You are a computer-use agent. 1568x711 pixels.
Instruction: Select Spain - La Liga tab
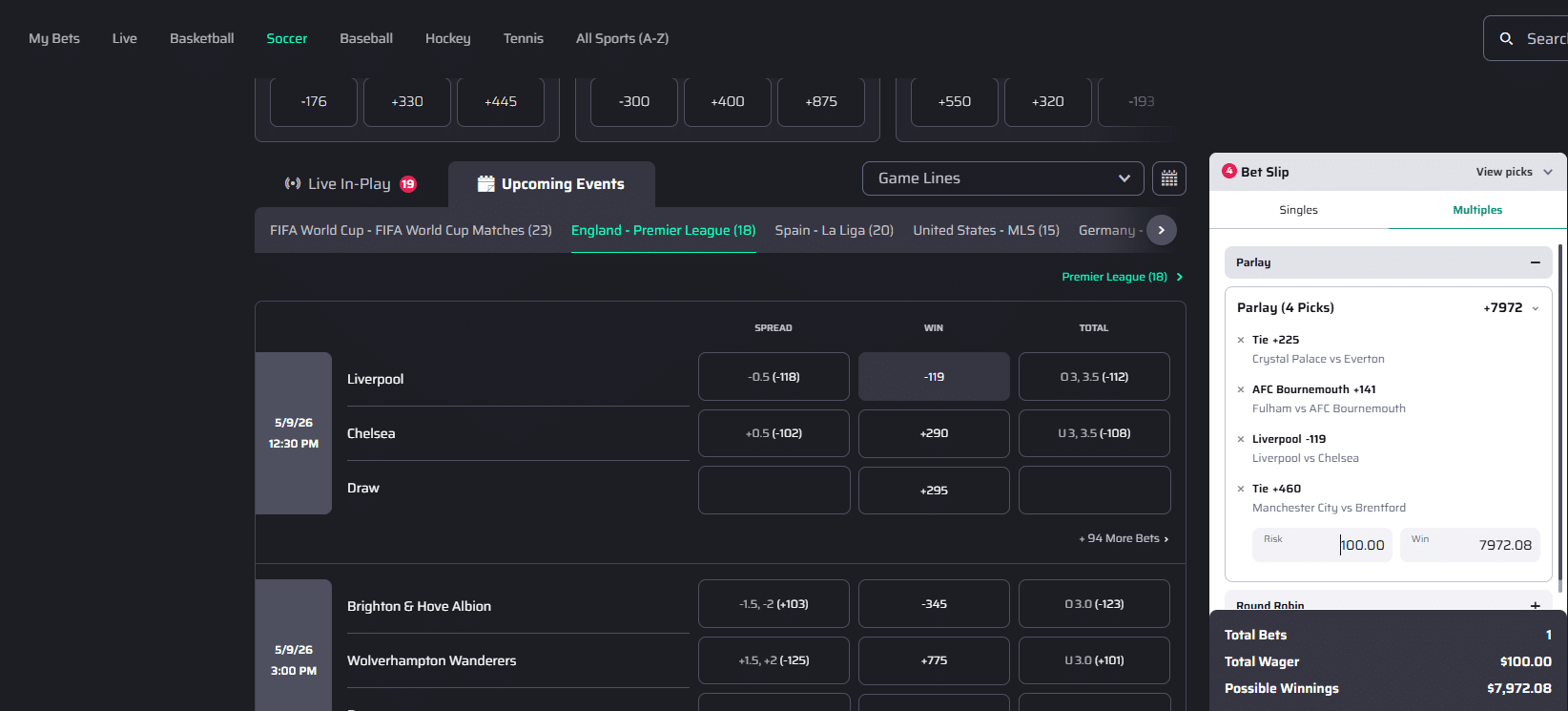835,230
